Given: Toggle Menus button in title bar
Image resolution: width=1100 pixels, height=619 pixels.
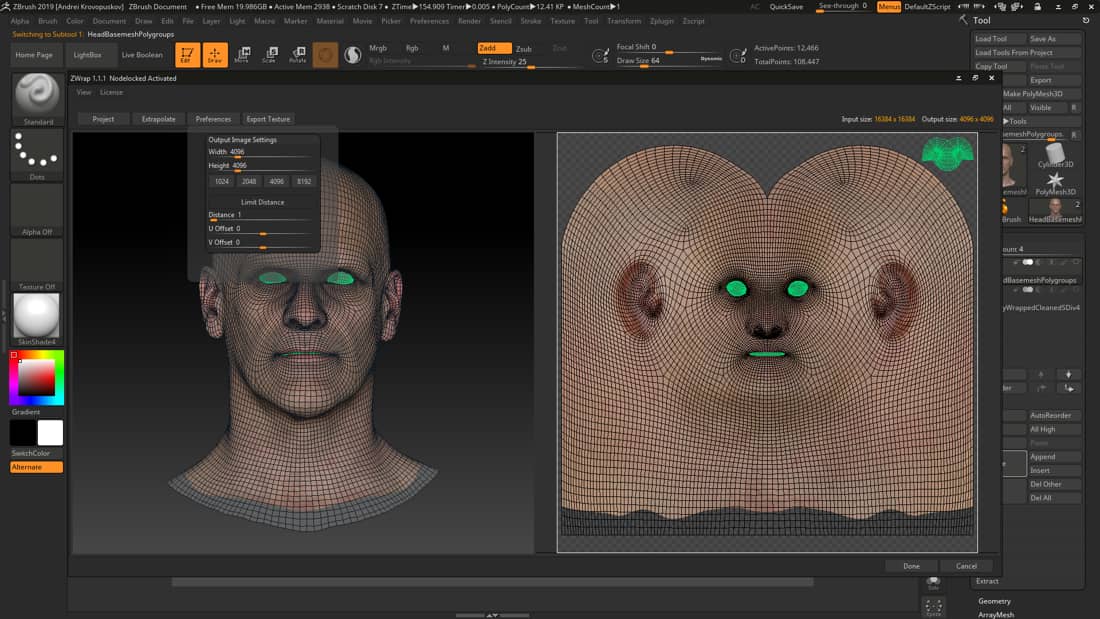Looking at the screenshot, I should [889, 6].
